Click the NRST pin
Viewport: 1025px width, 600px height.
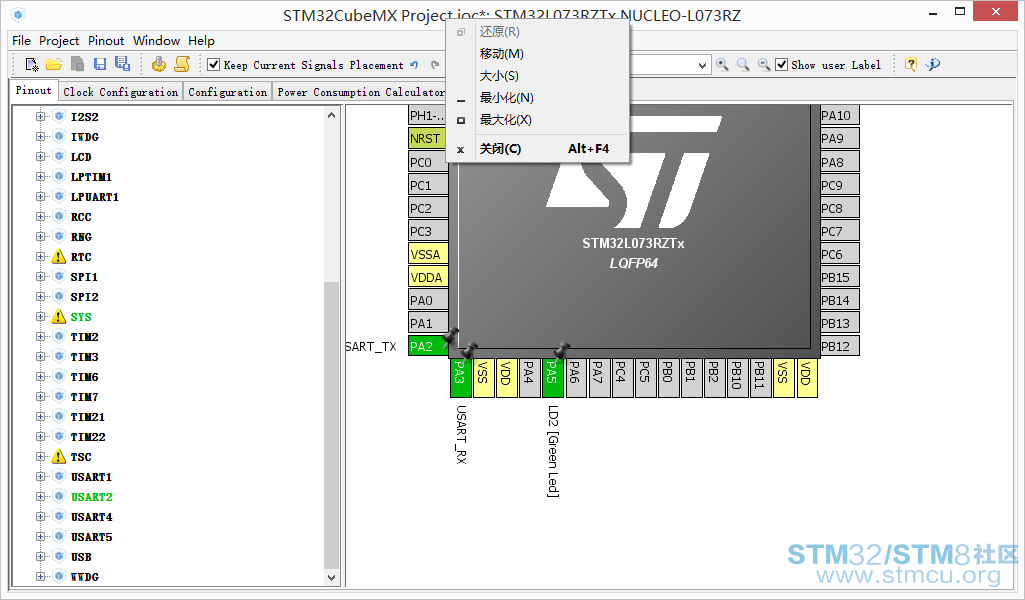click(x=428, y=139)
